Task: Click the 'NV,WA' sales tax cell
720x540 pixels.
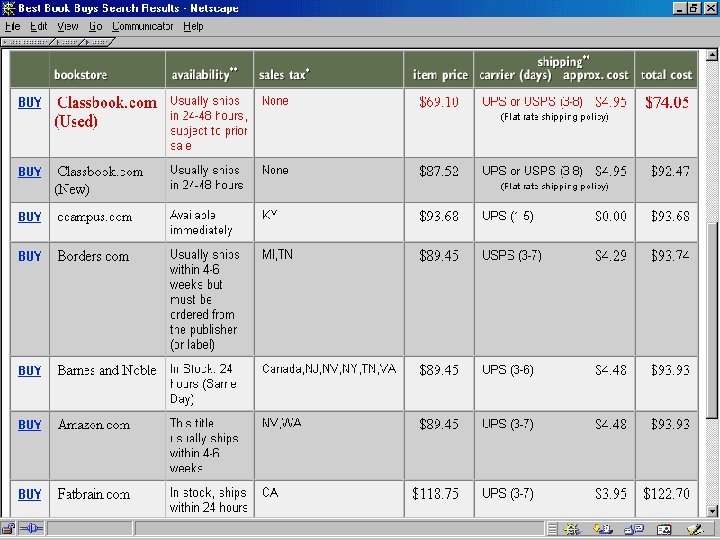Action: [281, 423]
